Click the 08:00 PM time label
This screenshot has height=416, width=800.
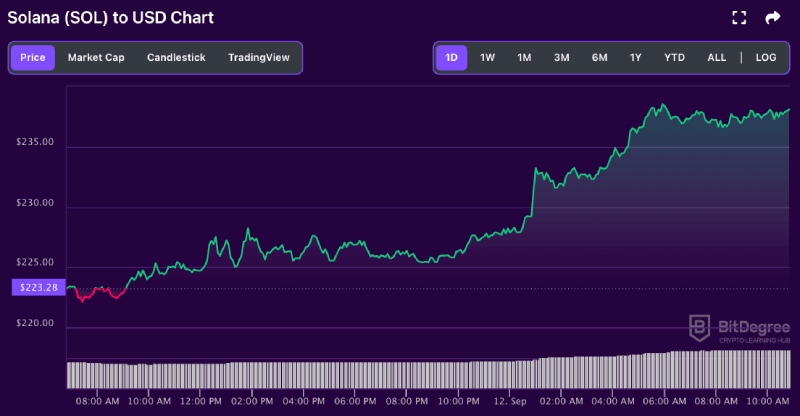coord(407,401)
